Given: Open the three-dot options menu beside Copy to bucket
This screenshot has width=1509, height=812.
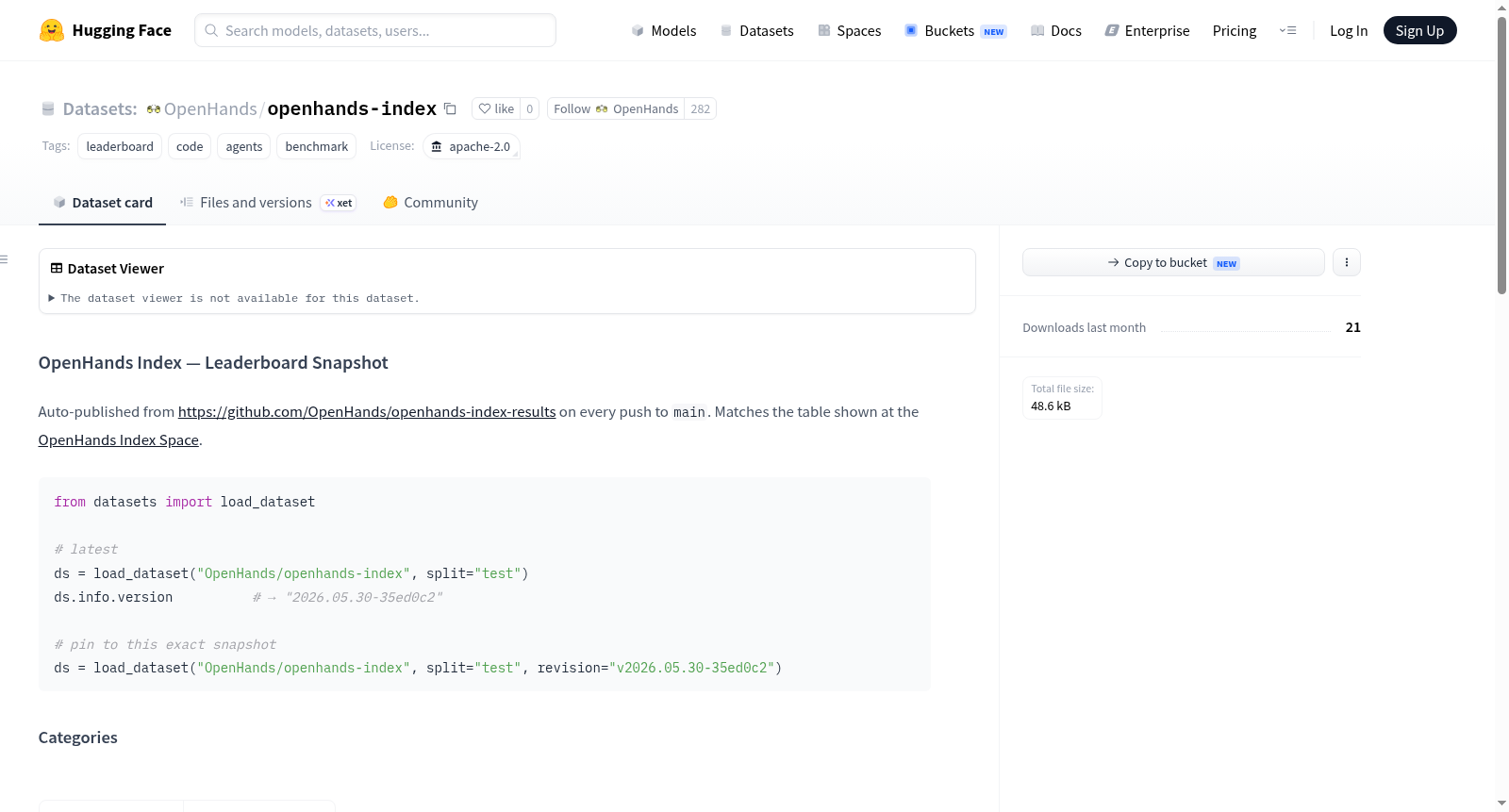Looking at the screenshot, I should coord(1347,262).
